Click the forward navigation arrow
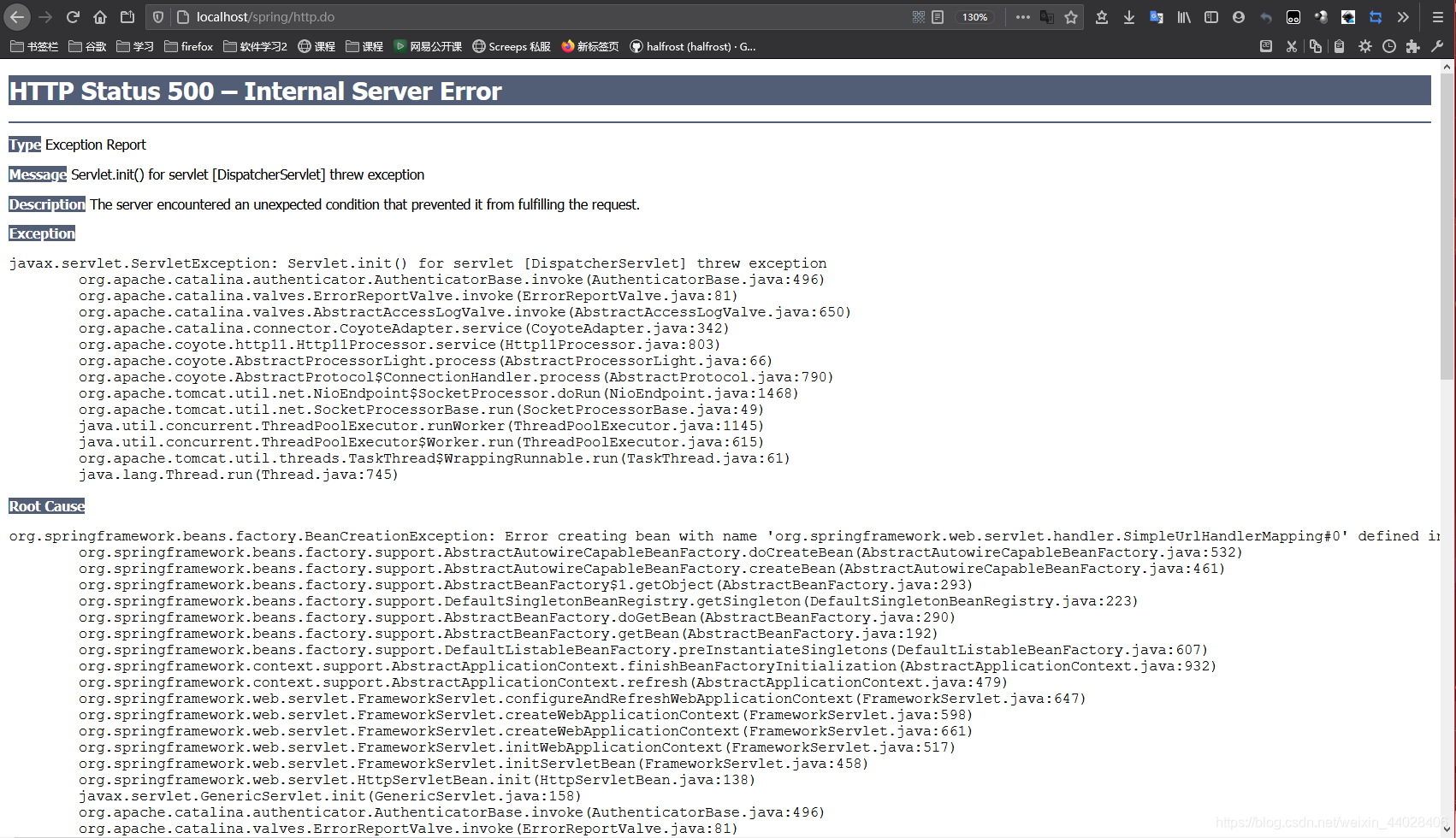The height and width of the screenshot is (838, 1456). [45, 17]
